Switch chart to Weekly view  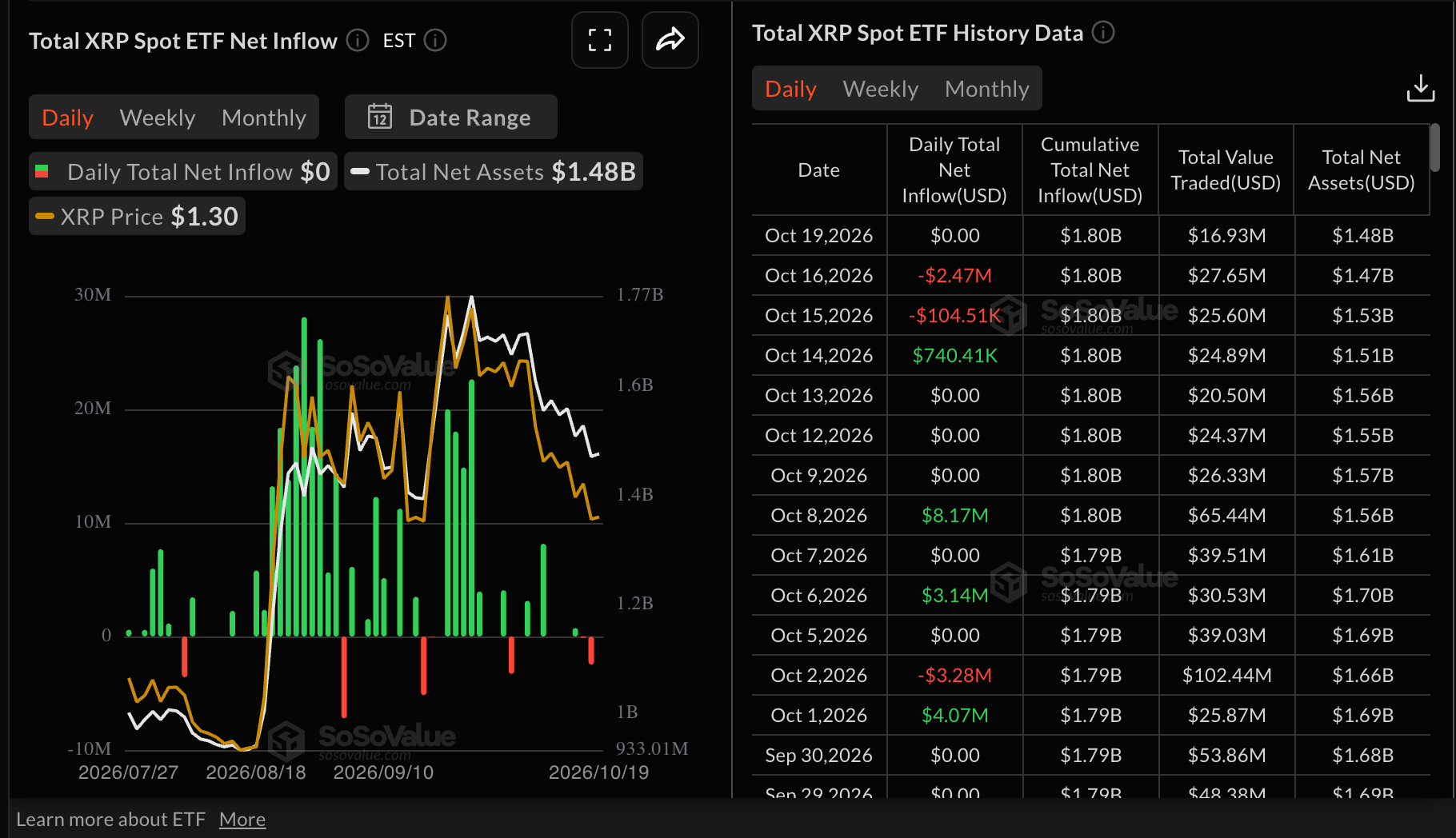[x=158, y=118]
